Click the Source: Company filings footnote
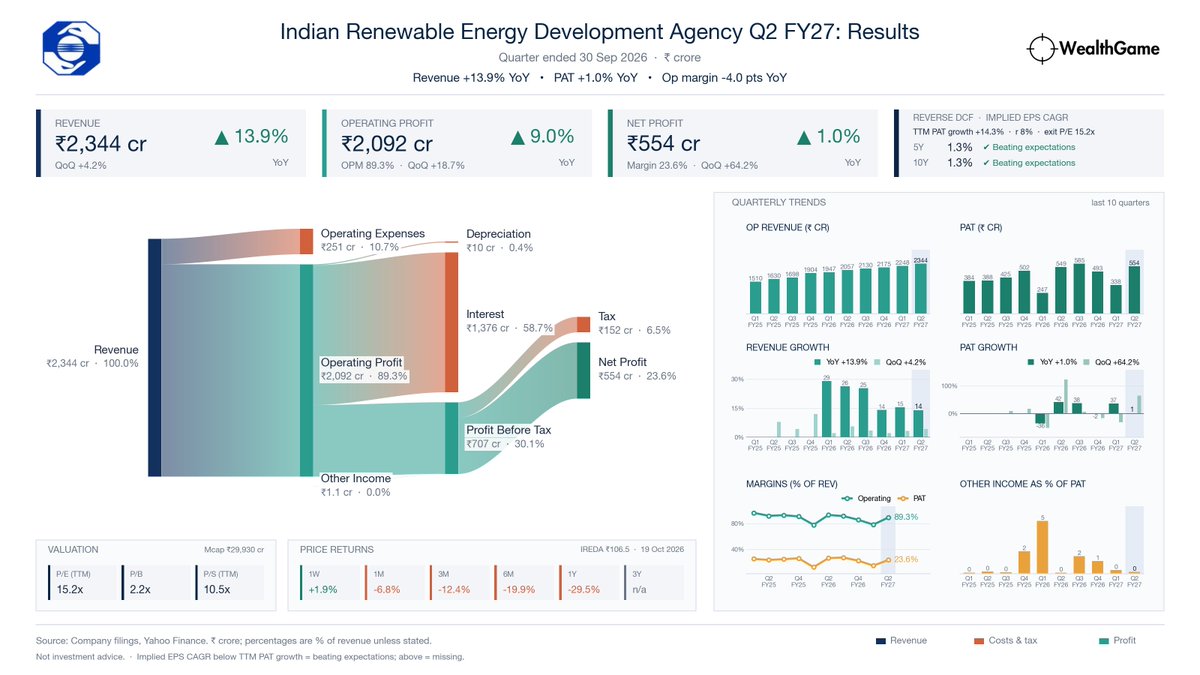Screen dimensions: 1200x675 pos(234,641)
